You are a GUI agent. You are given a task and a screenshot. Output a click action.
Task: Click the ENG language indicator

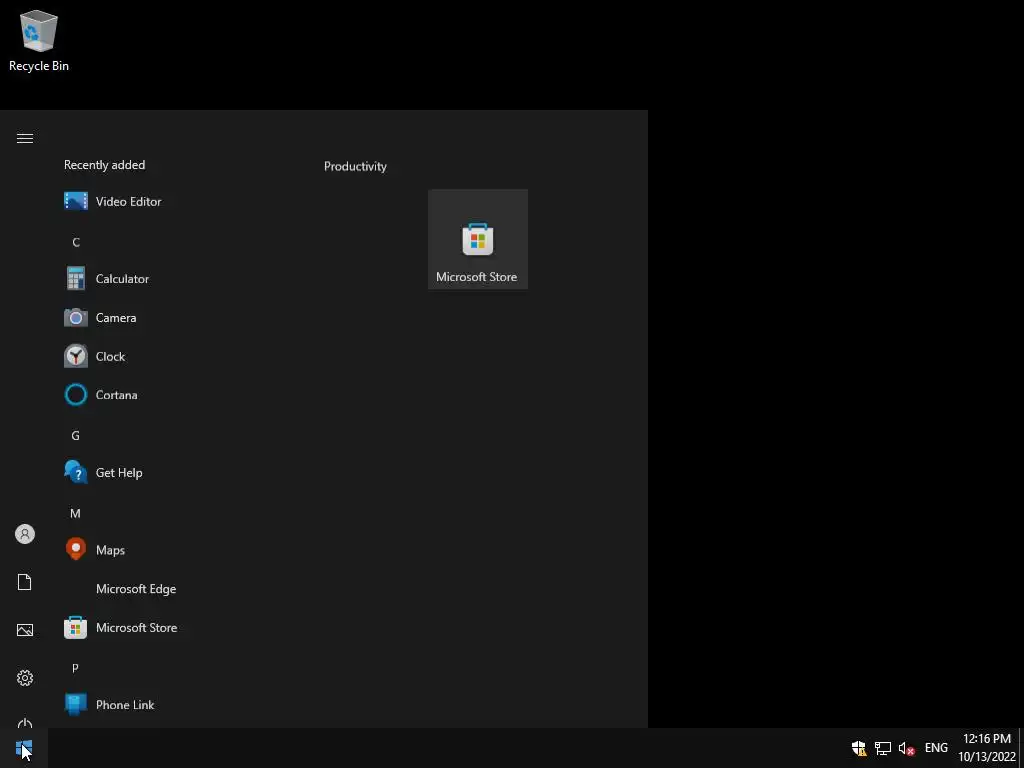point(936,748)
